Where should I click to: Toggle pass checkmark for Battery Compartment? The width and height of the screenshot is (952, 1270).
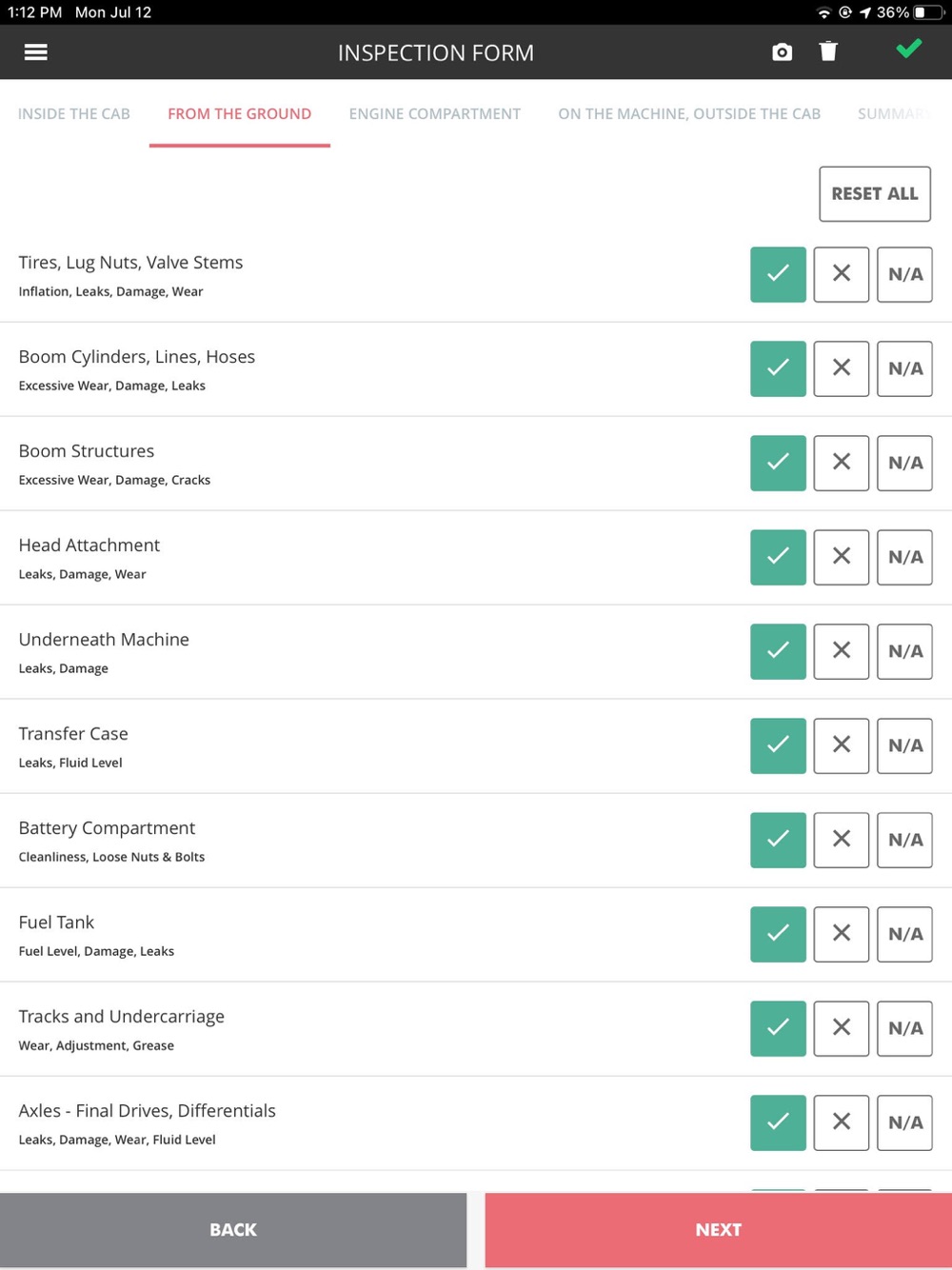click(x=778, y=840)
